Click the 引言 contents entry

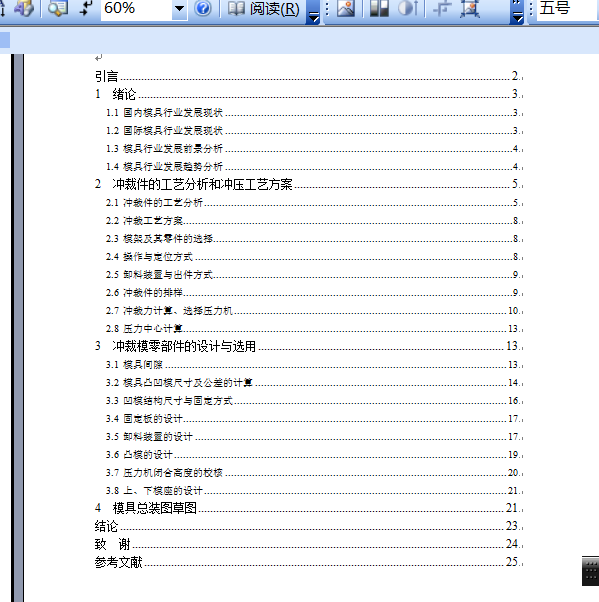(x=309, y=76)
